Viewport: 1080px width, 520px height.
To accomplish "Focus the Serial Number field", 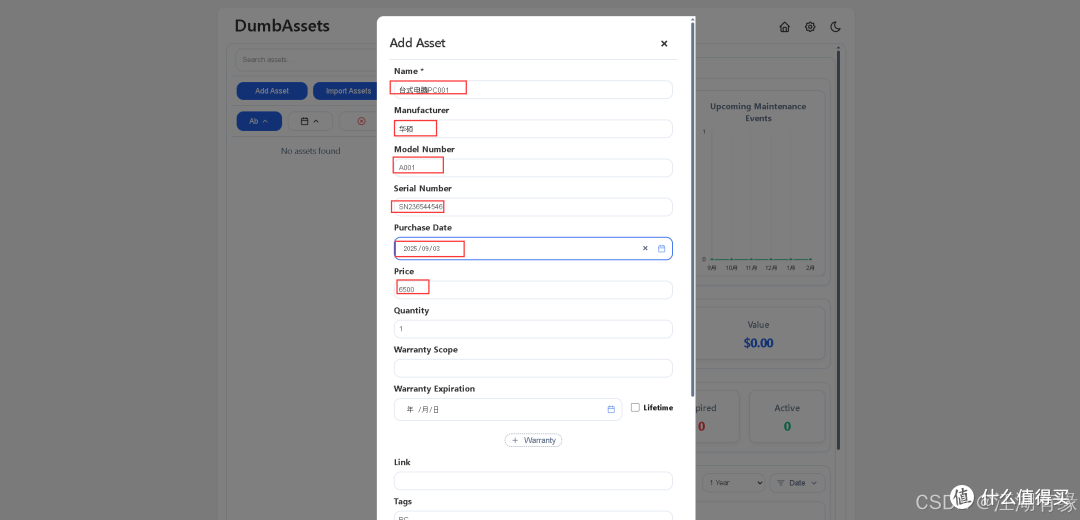I will [x=533, y=207].
